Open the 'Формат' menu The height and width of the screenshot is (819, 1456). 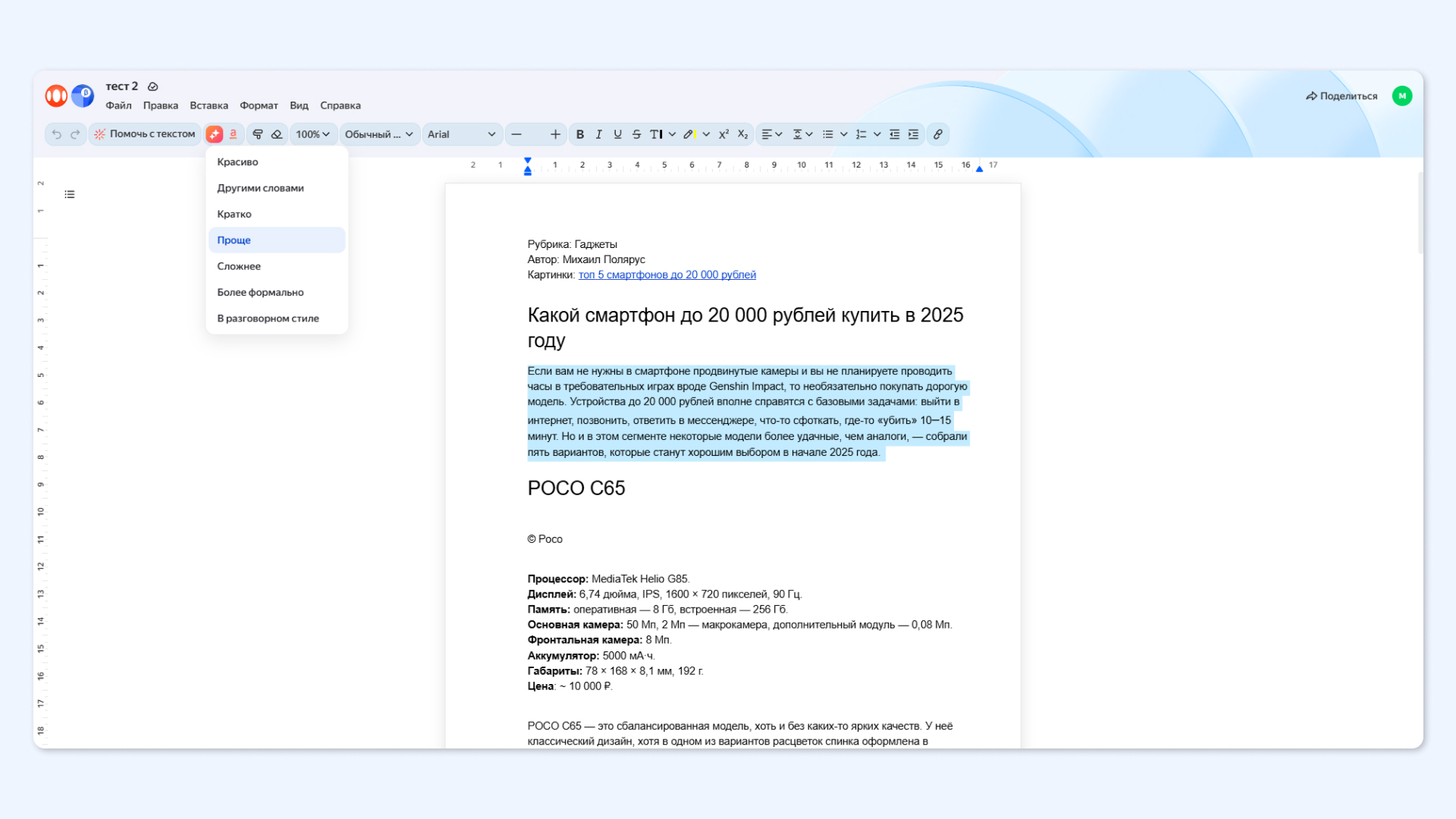259,105
